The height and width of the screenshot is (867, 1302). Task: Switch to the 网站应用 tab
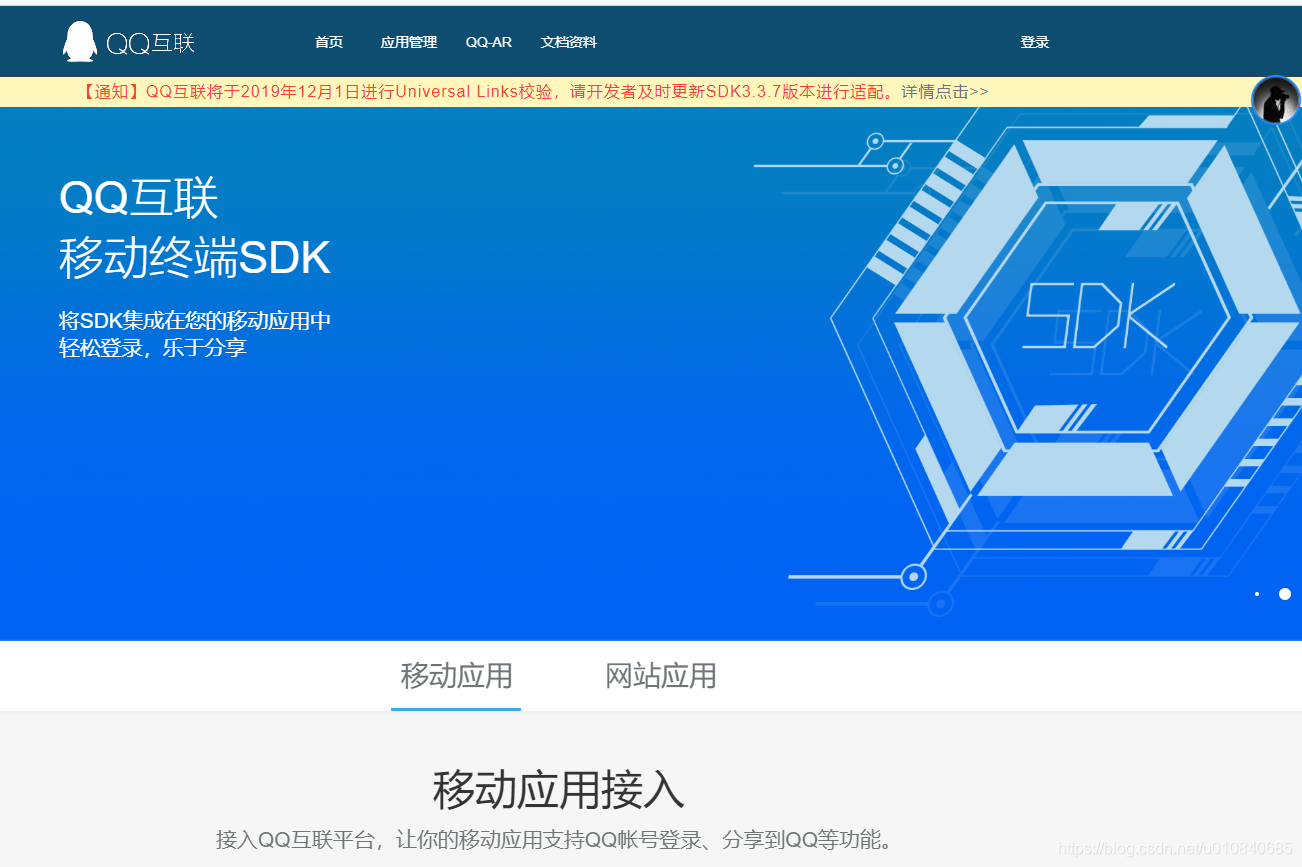tap(661, 677)
